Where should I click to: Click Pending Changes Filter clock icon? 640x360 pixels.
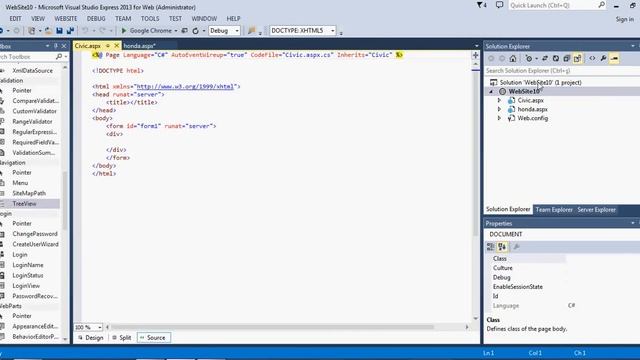click(529, 58)
